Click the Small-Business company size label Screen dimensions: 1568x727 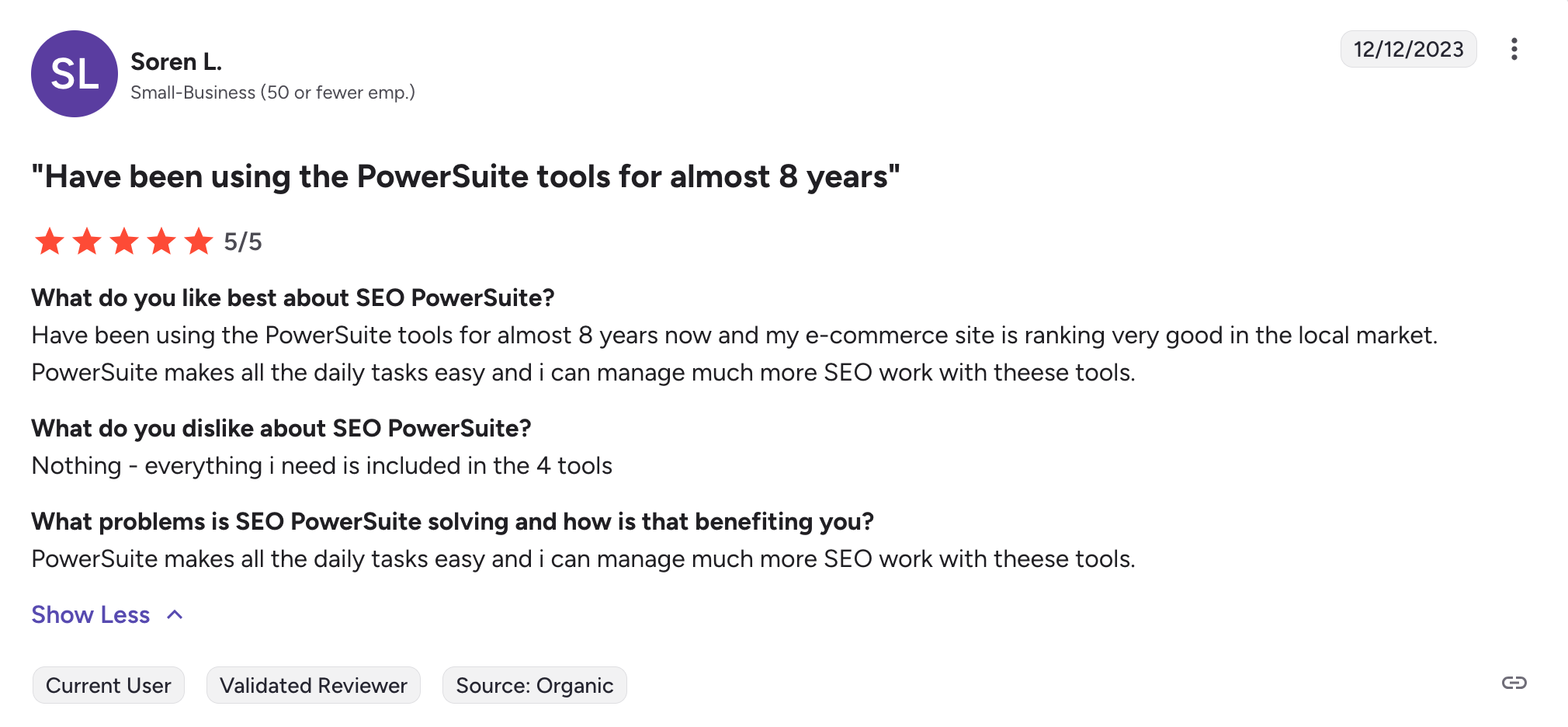(272, 92)
